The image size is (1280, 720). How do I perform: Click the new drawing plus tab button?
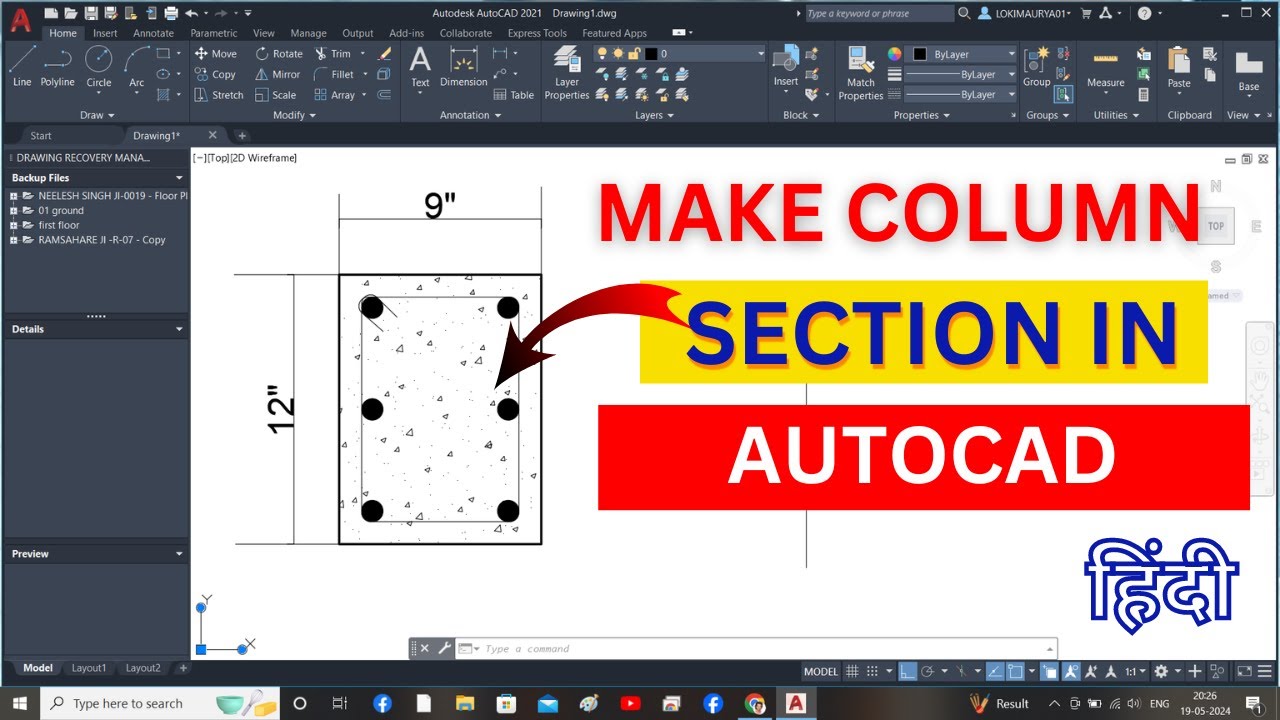[x=242, y=136]
